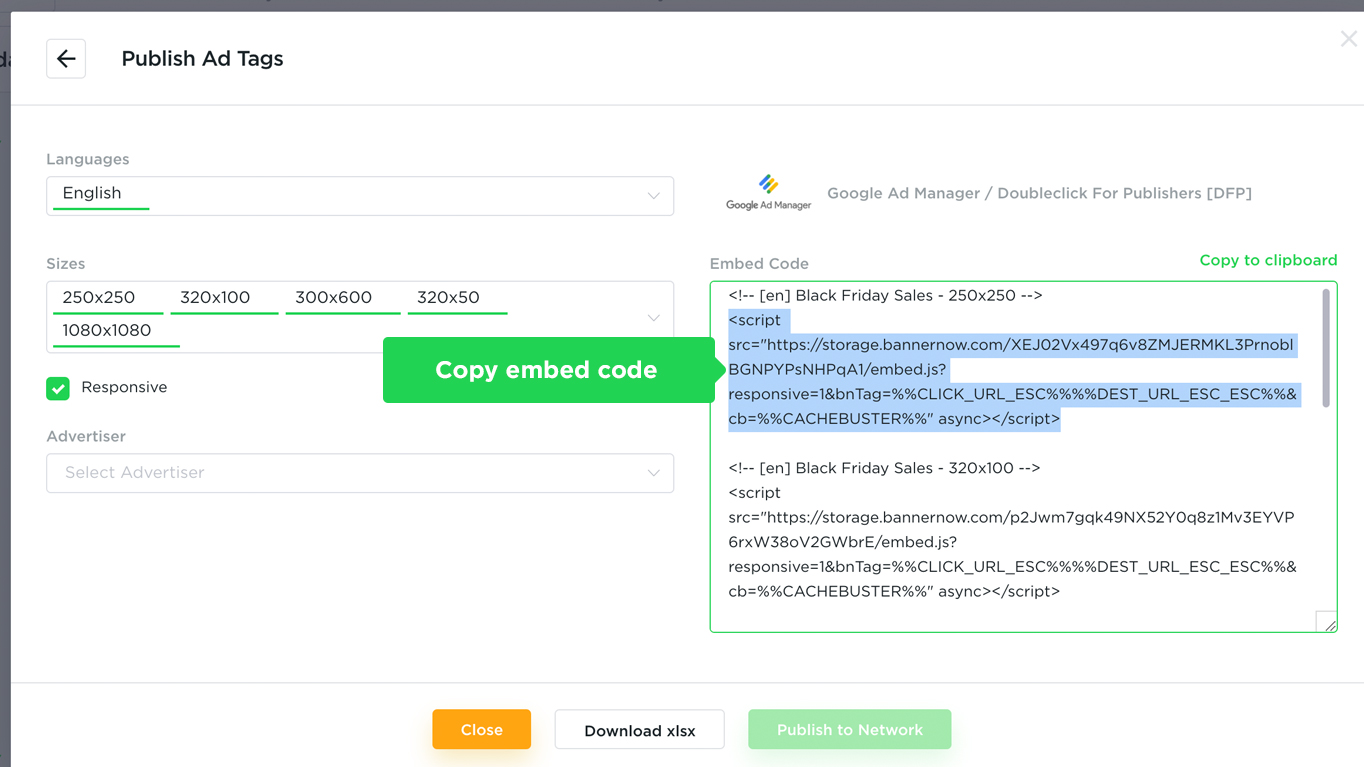The image size is (1364, 767).
Task: Click the orange Close button
Action: 482,730
